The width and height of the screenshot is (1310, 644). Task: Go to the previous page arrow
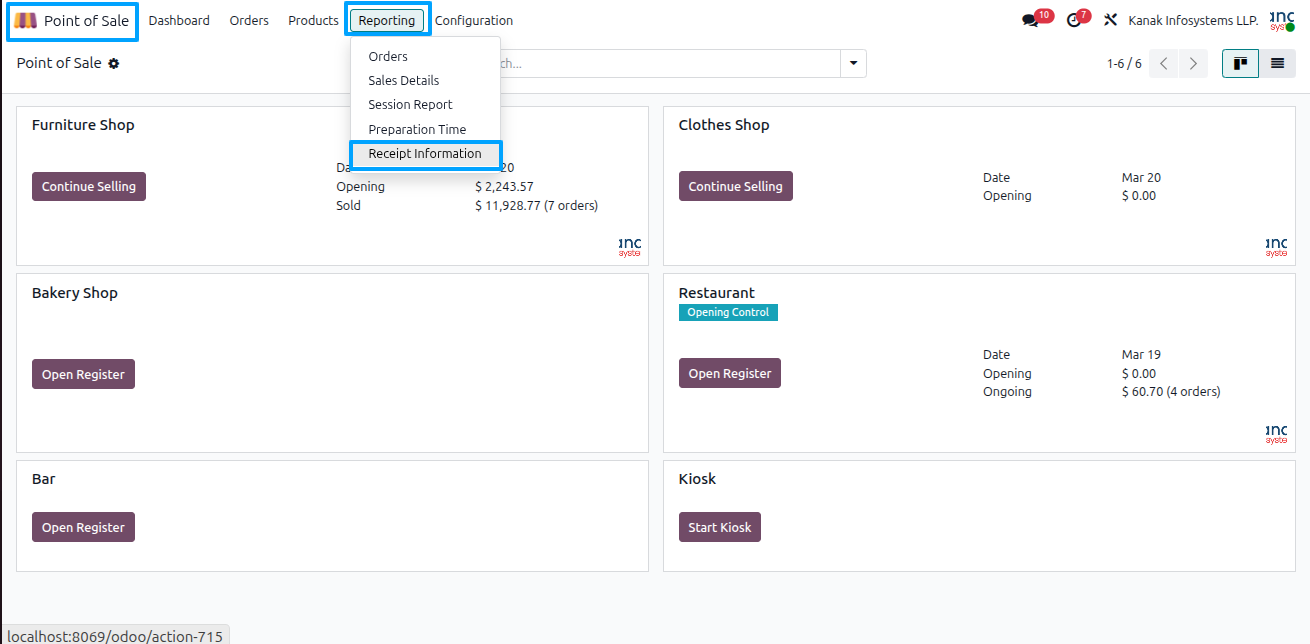1164,64
